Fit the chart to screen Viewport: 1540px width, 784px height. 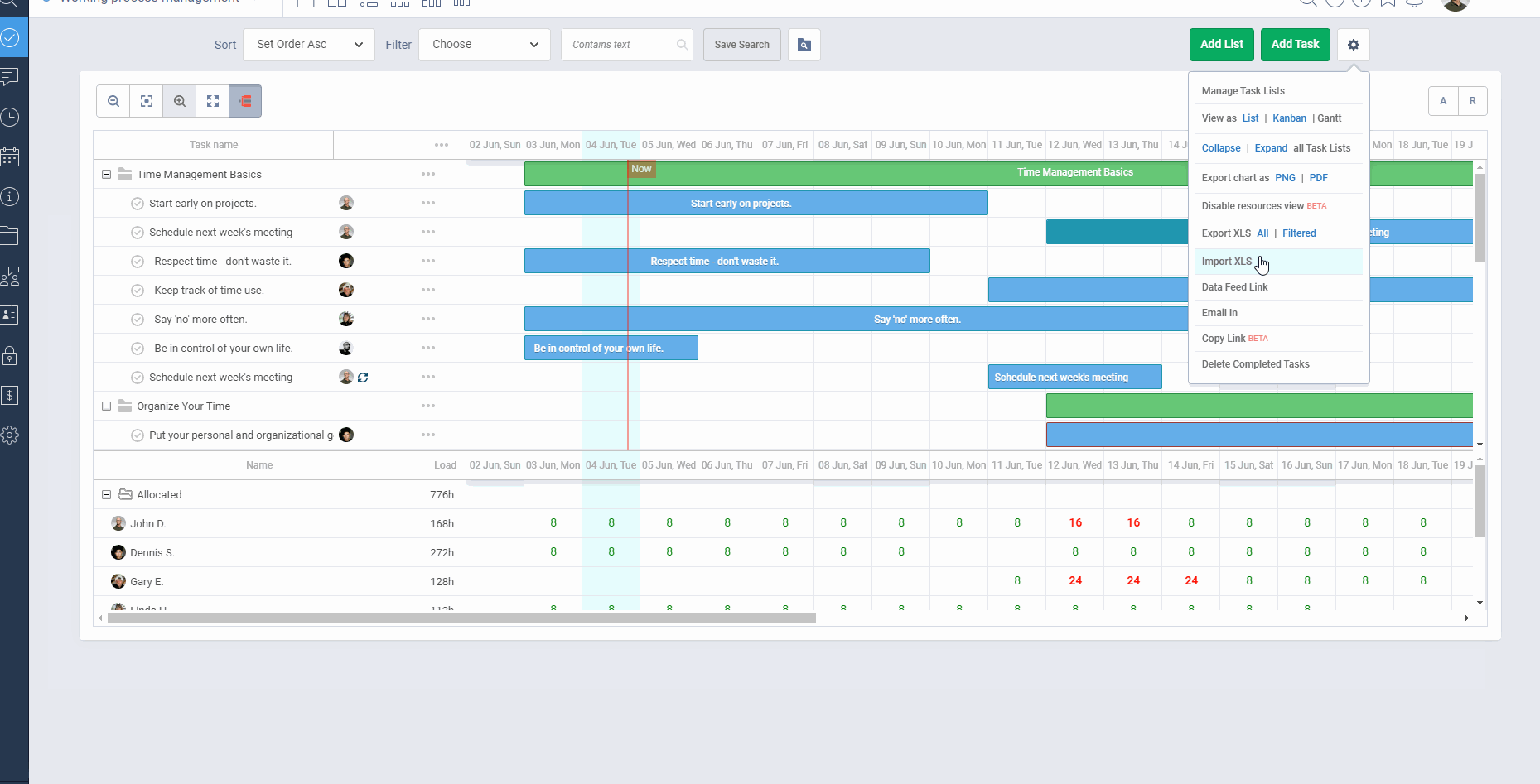(x=147, y=101)
